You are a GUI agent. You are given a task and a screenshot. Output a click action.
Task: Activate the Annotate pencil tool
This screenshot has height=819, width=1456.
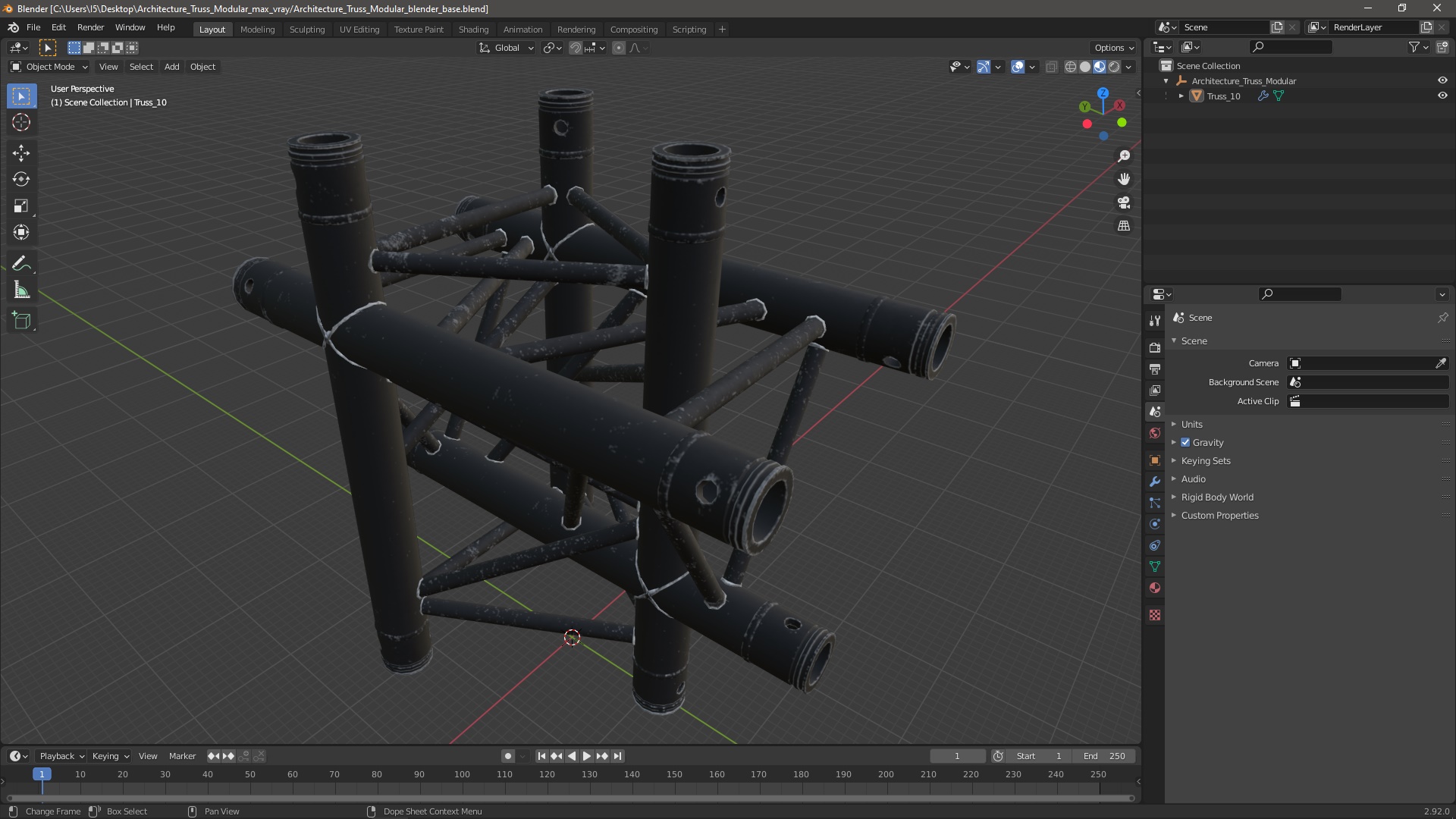[x=21, y=264]
